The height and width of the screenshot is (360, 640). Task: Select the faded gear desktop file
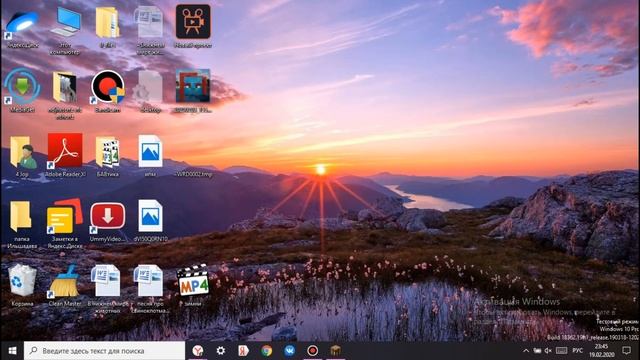coord(150,87)
